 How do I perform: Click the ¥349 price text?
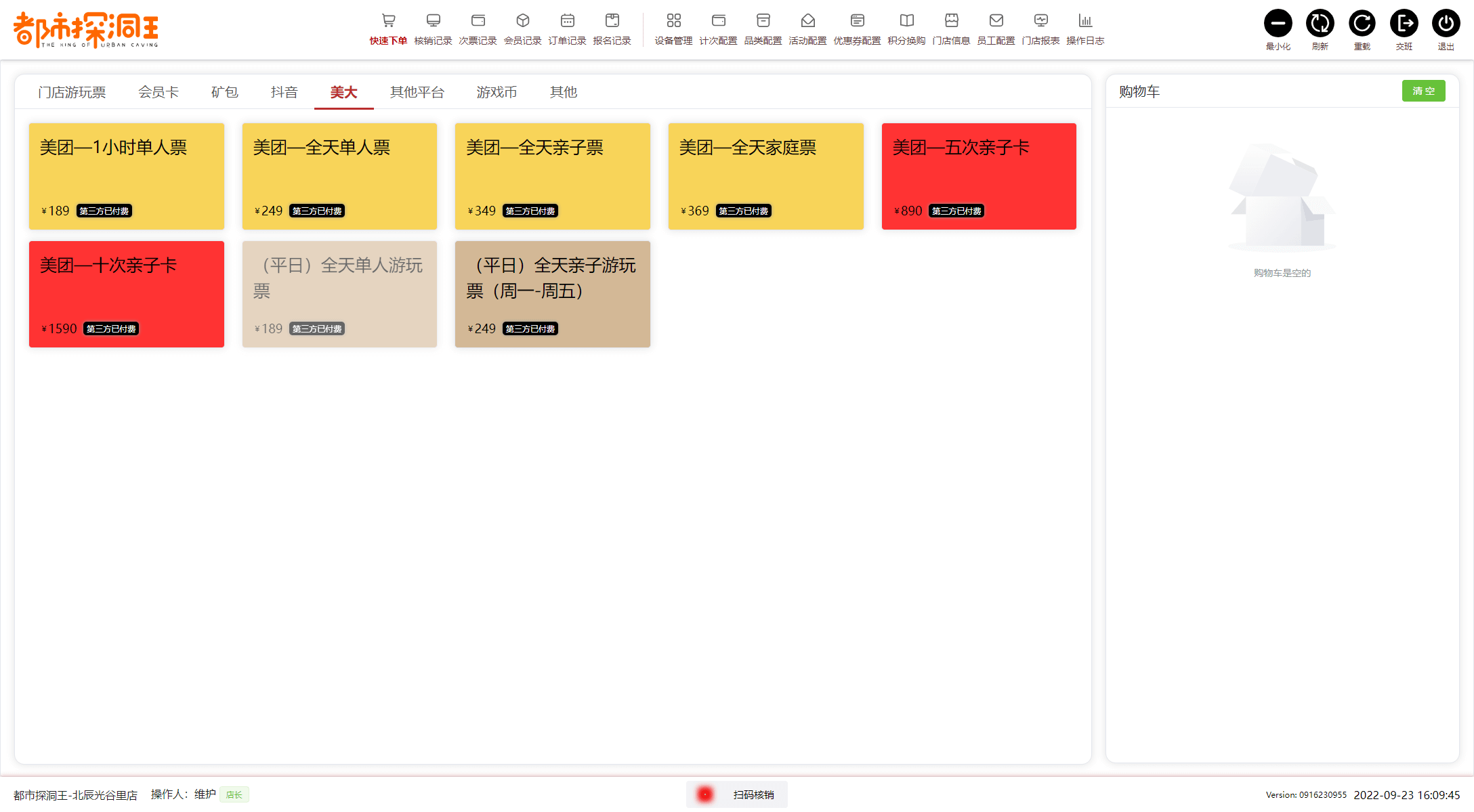[482, 211]
